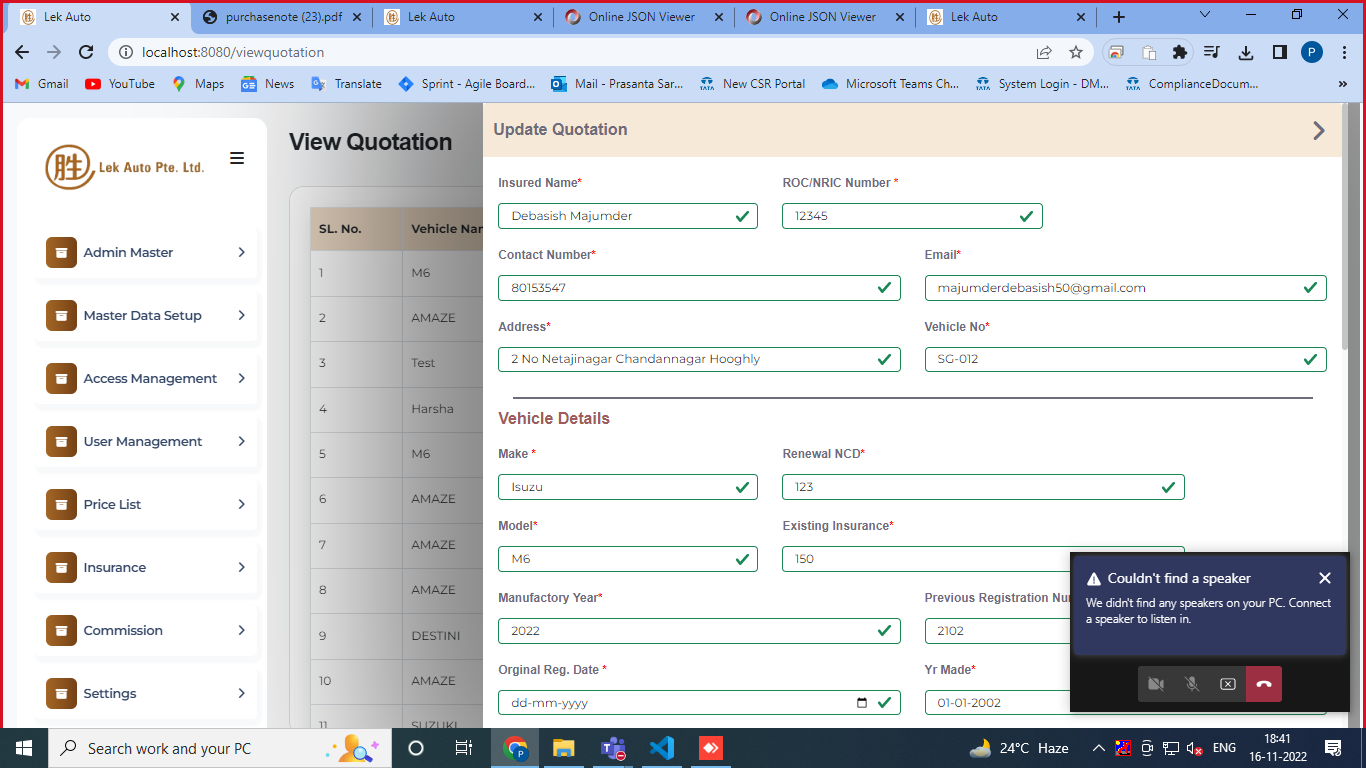Click the bookmark star in address bar

pos(1076,52)
